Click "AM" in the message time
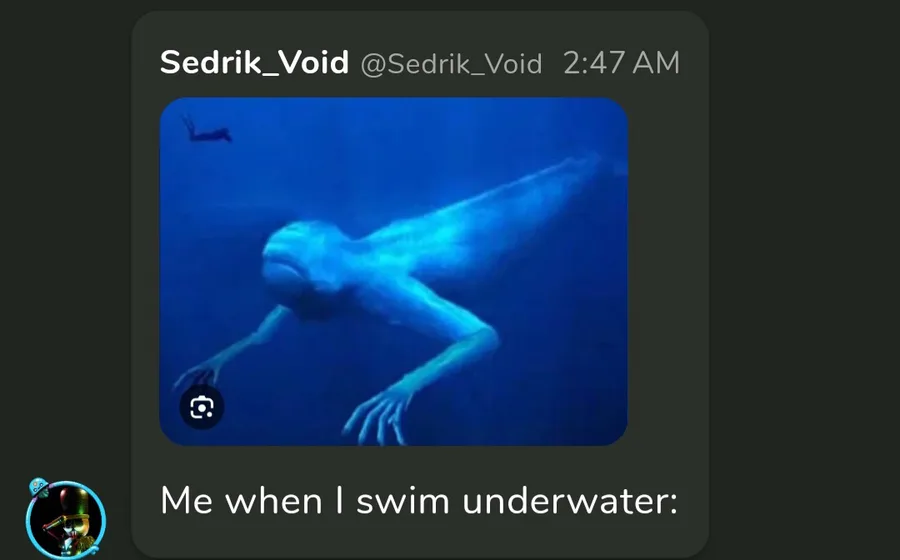The width and height of the screenshot is (900, 560). click(x=656, y=63)
